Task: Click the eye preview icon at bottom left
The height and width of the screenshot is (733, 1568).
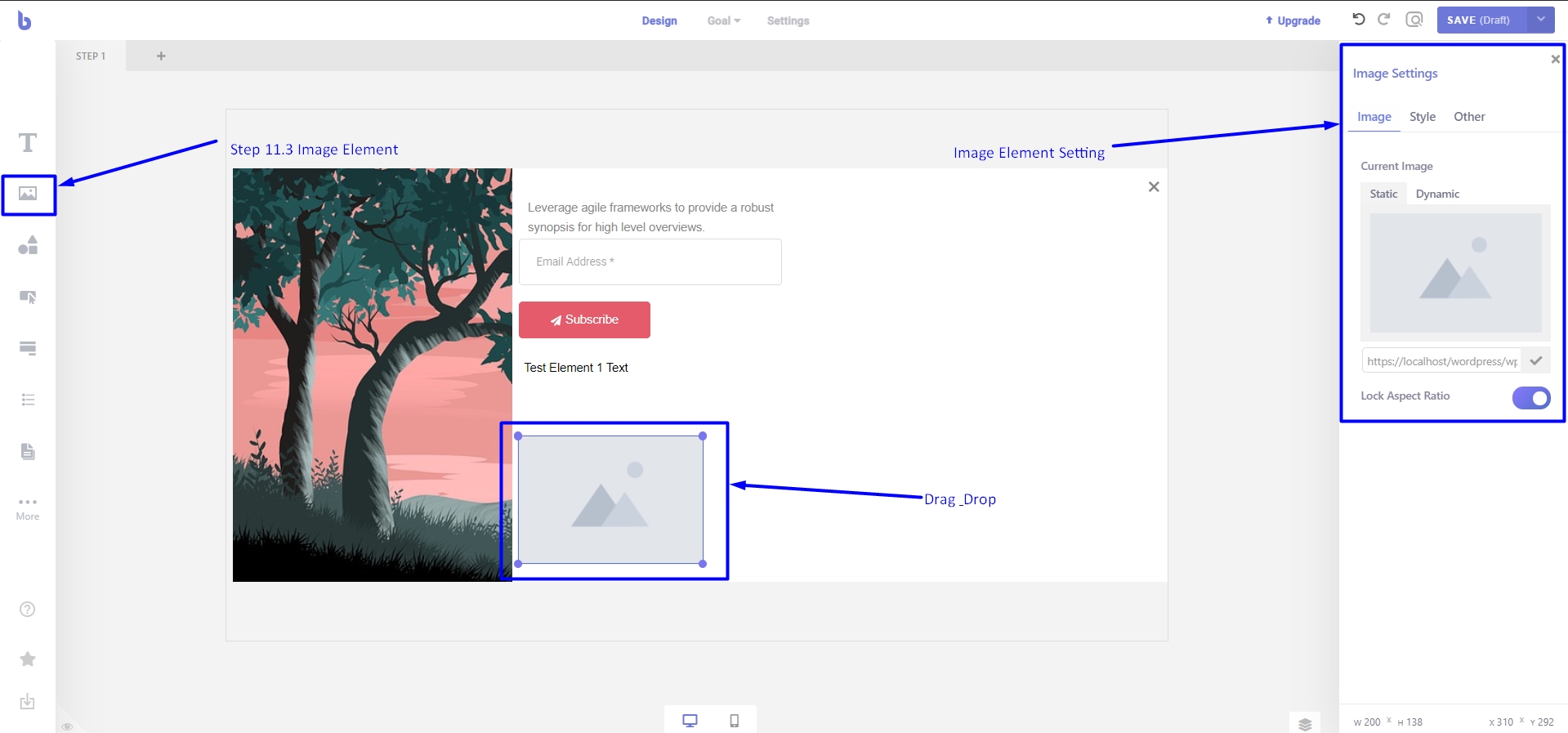Action: click(67, 726)
